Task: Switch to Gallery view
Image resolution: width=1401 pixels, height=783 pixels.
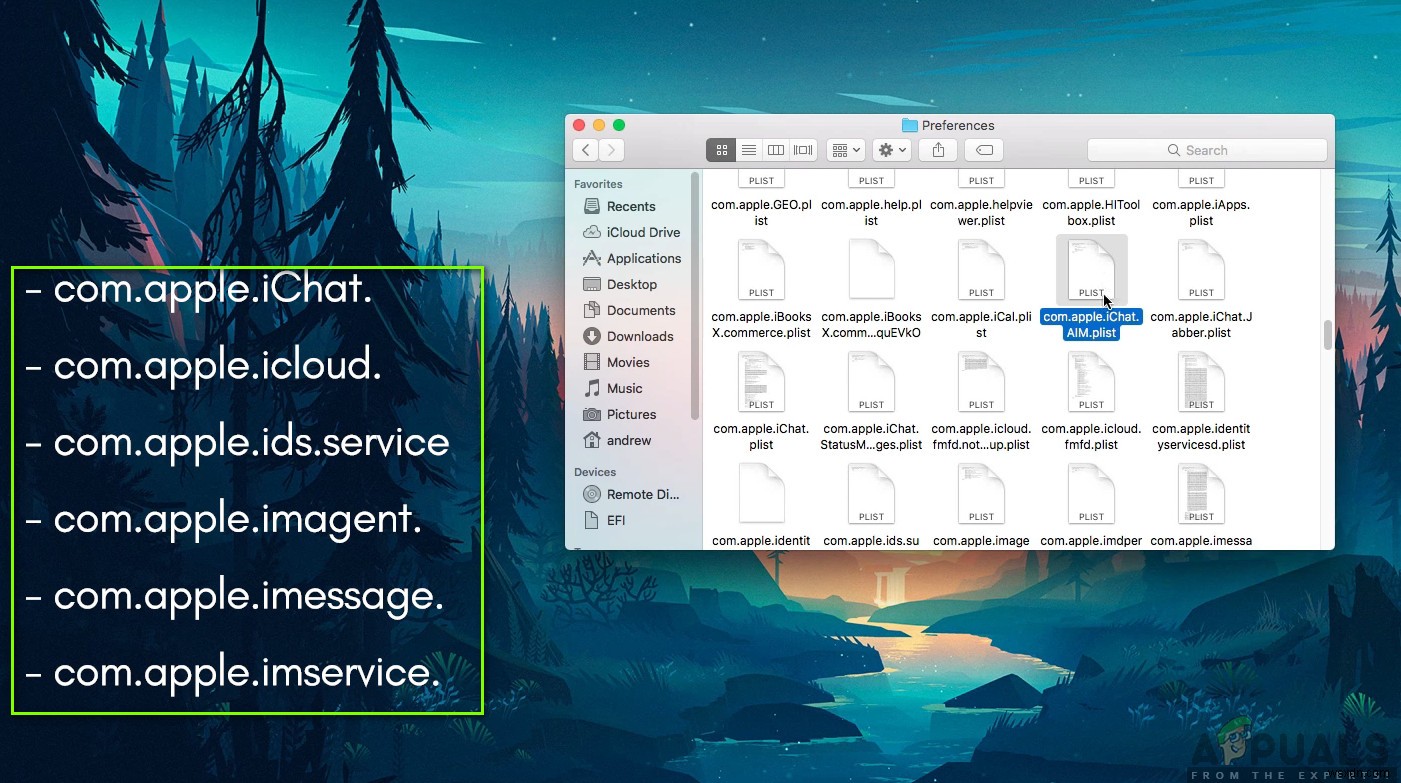Action: [803, 149]
